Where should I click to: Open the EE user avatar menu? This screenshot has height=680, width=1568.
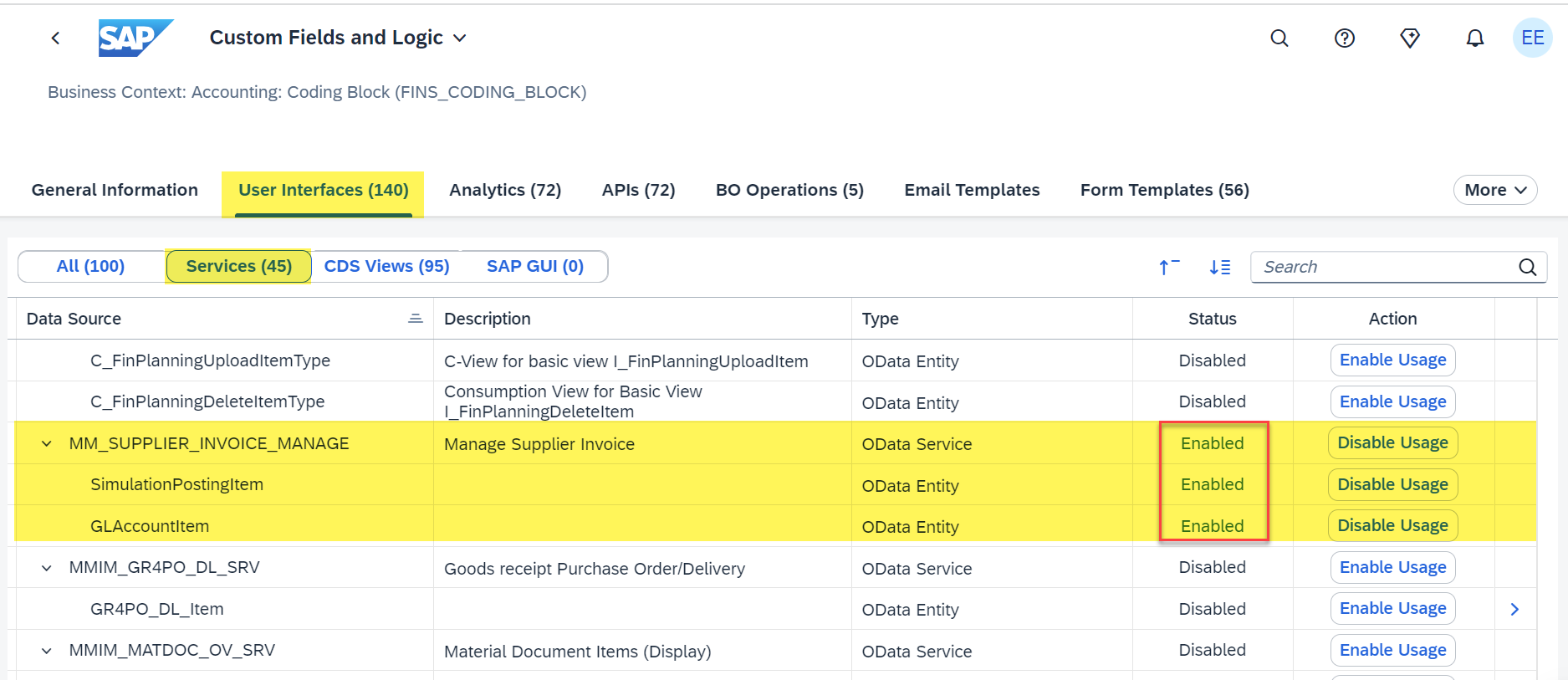click(x=1533, y=38)
